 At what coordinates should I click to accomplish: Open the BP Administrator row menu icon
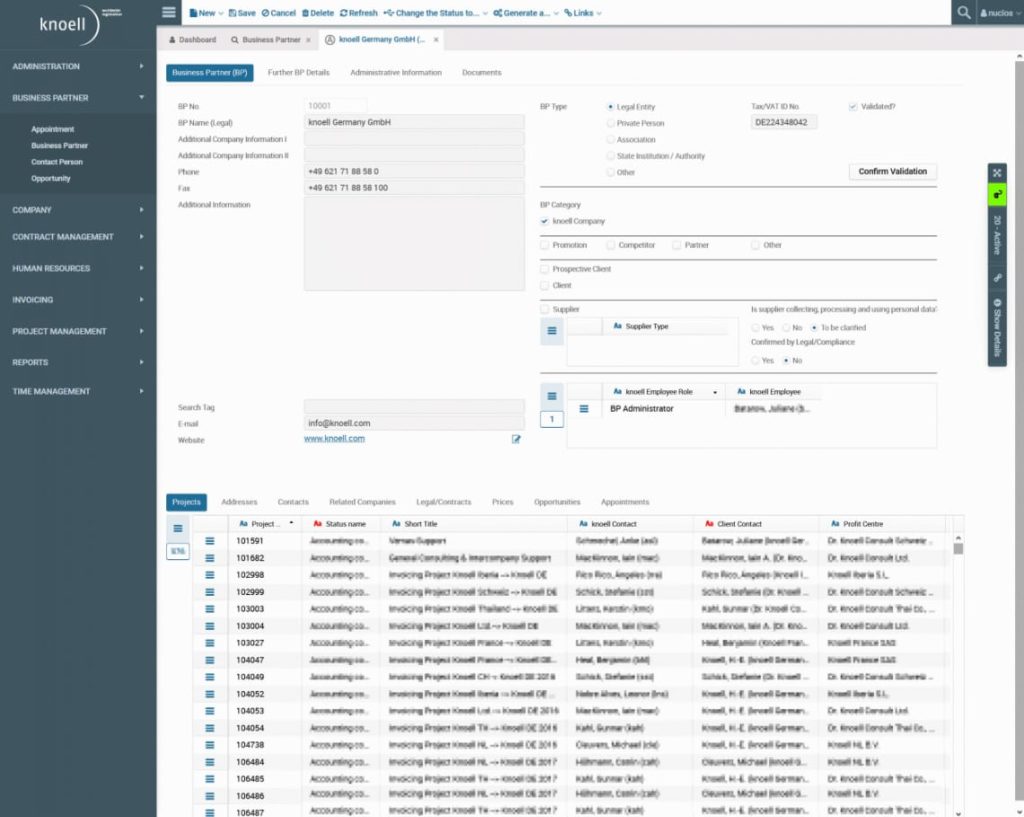pyautogui.click(x=584, y=409)
